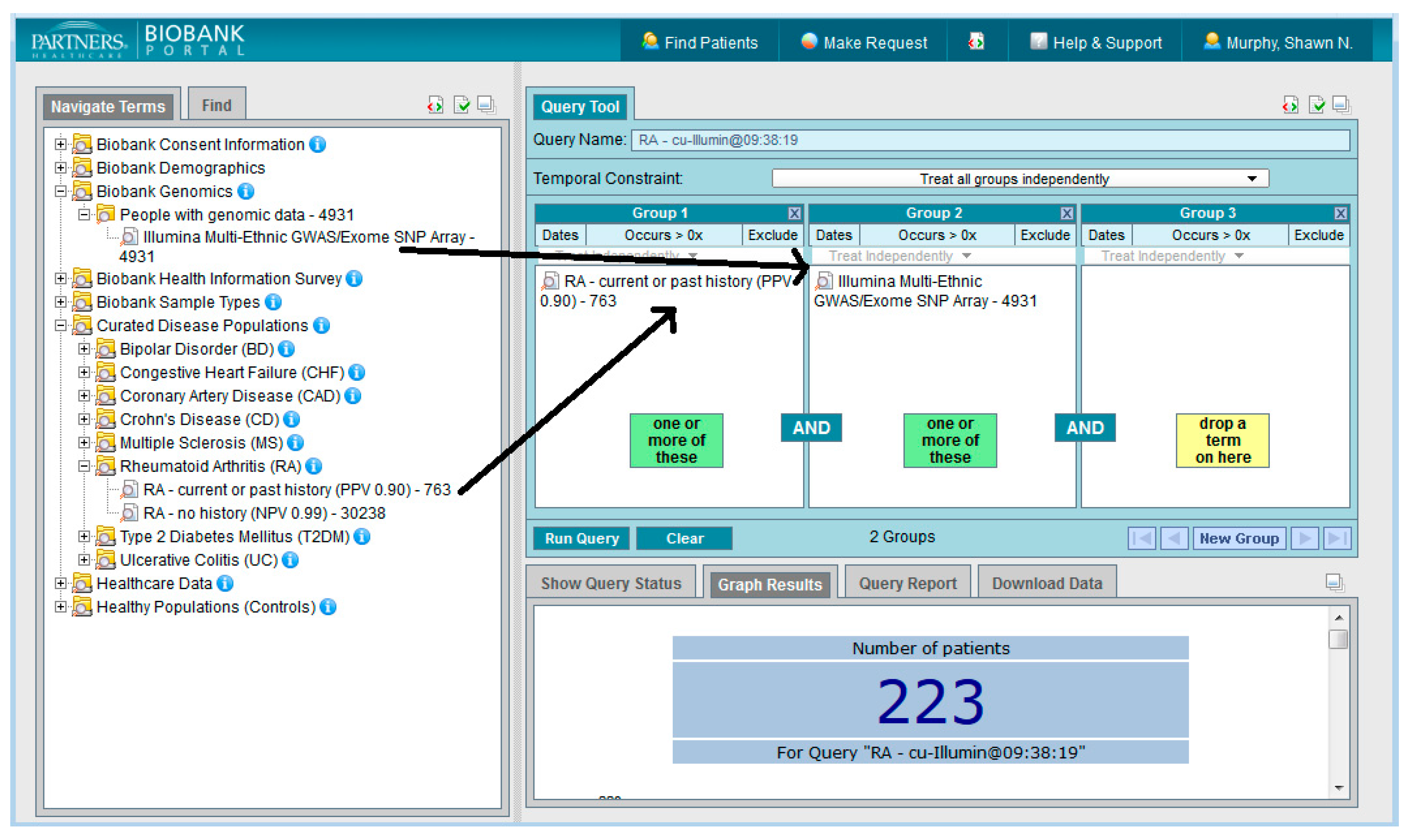Screen dimensions: 1411x840
Task: Close Group 2 with its X button
Action: (1067, 214)
